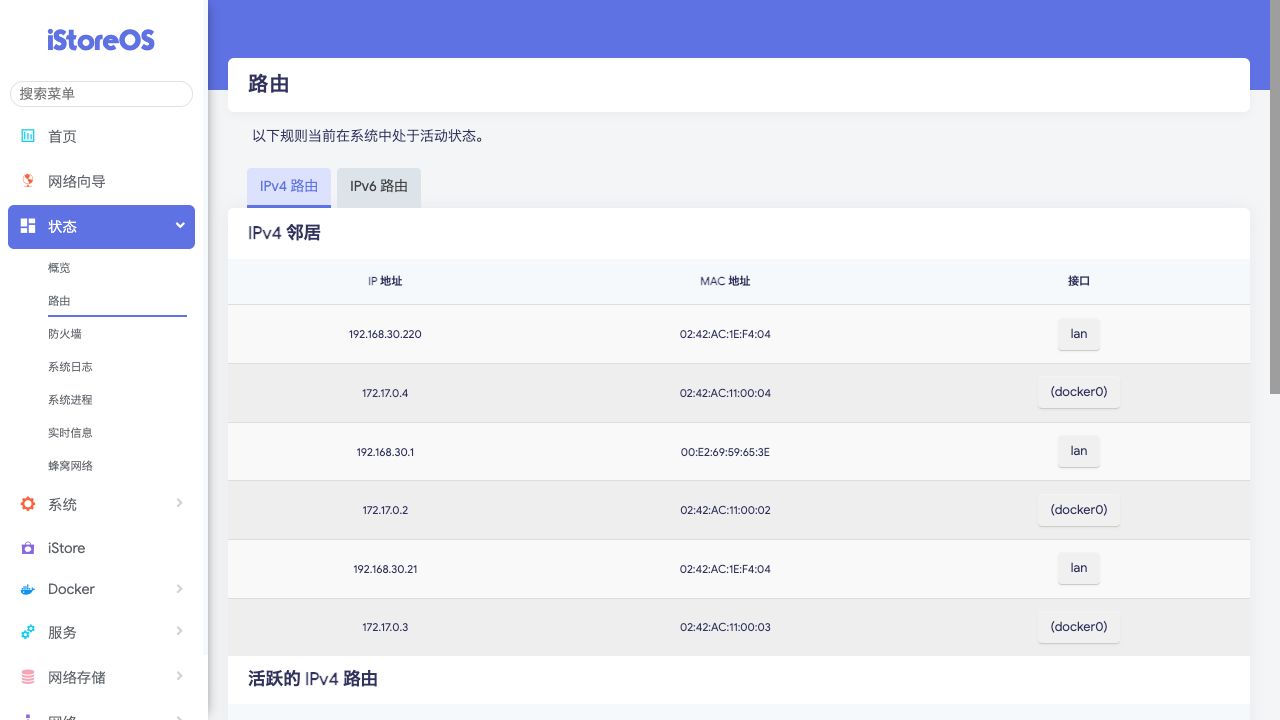Expand the 系统 submenu arrow
Screen dimensions: 1280x720
click(180, 503)
